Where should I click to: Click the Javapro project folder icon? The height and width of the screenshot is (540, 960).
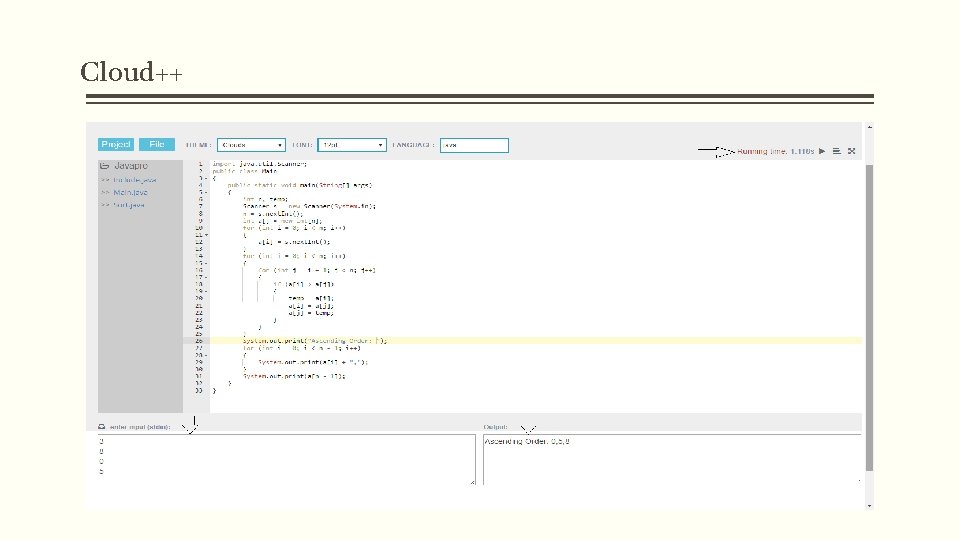point(104,165)
